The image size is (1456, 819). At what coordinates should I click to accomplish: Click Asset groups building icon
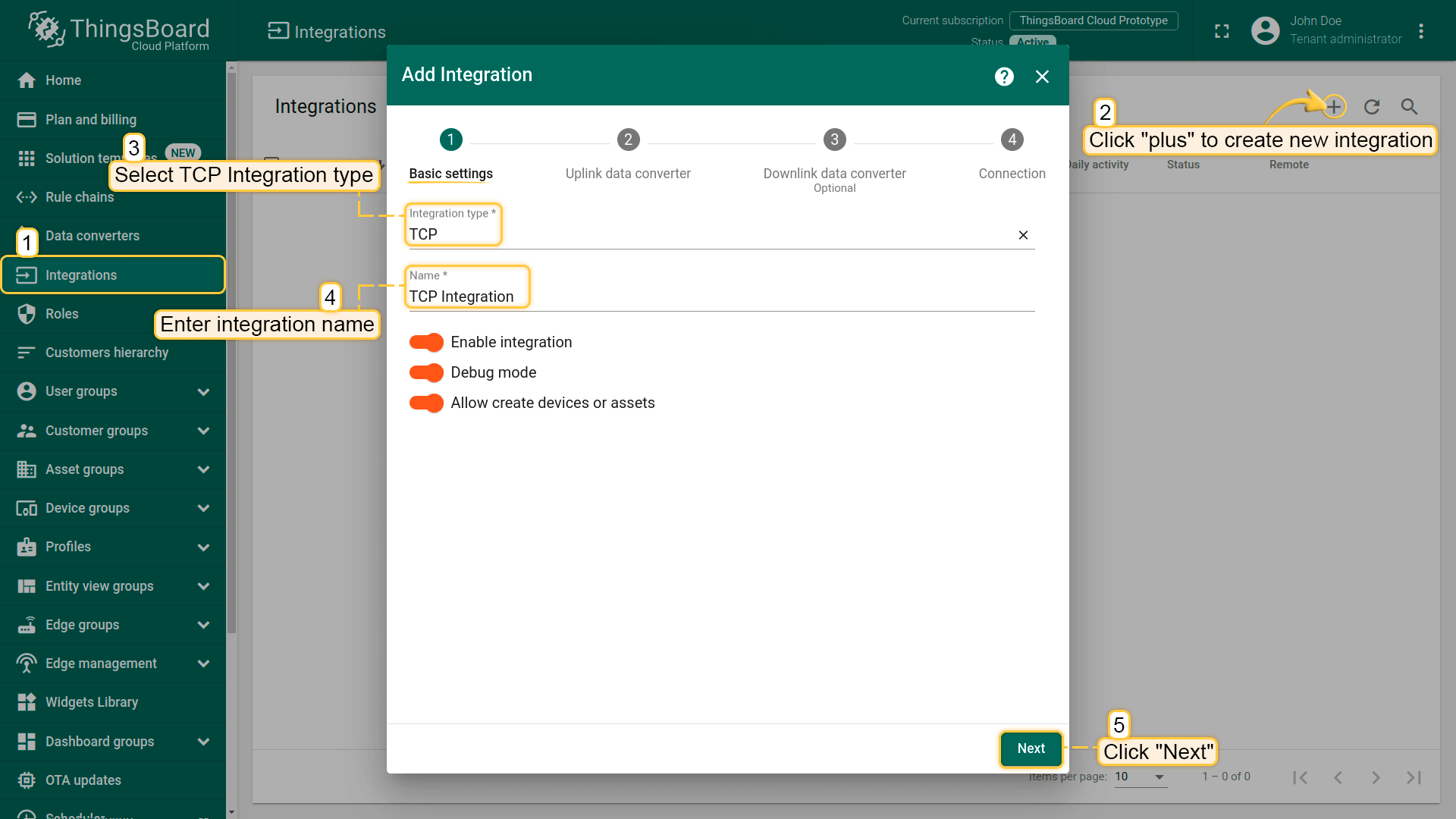27,469
